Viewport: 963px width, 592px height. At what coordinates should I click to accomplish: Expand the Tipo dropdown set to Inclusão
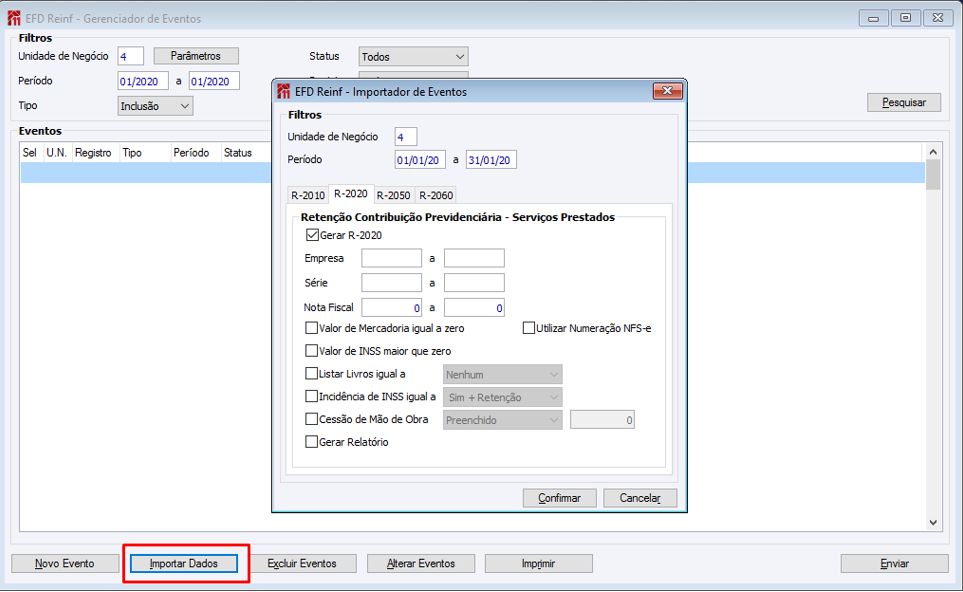[155, 106]
